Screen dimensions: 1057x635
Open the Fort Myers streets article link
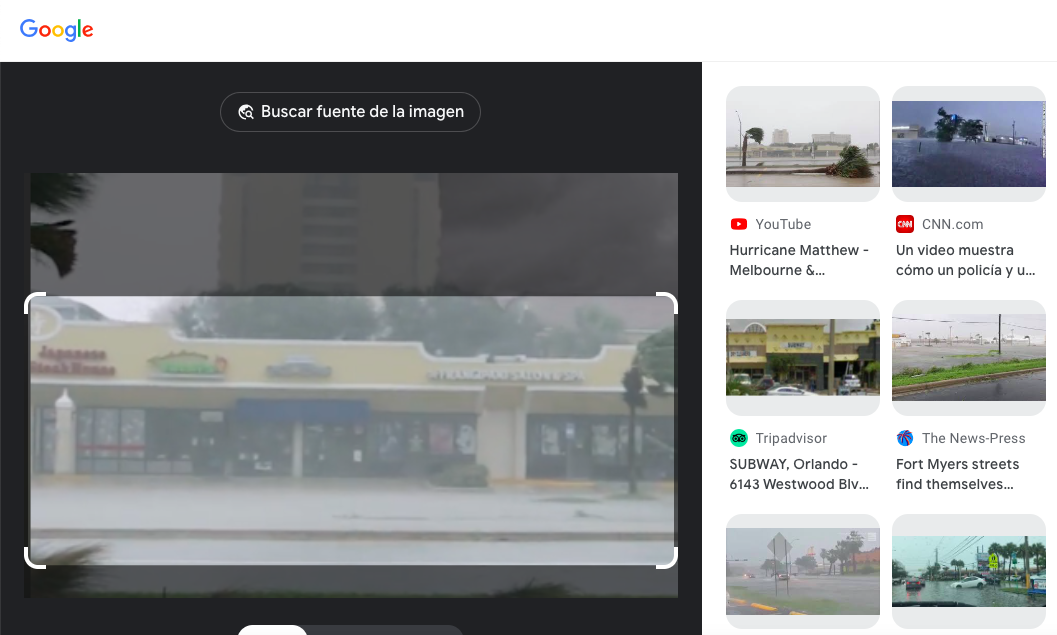[957, 474]
